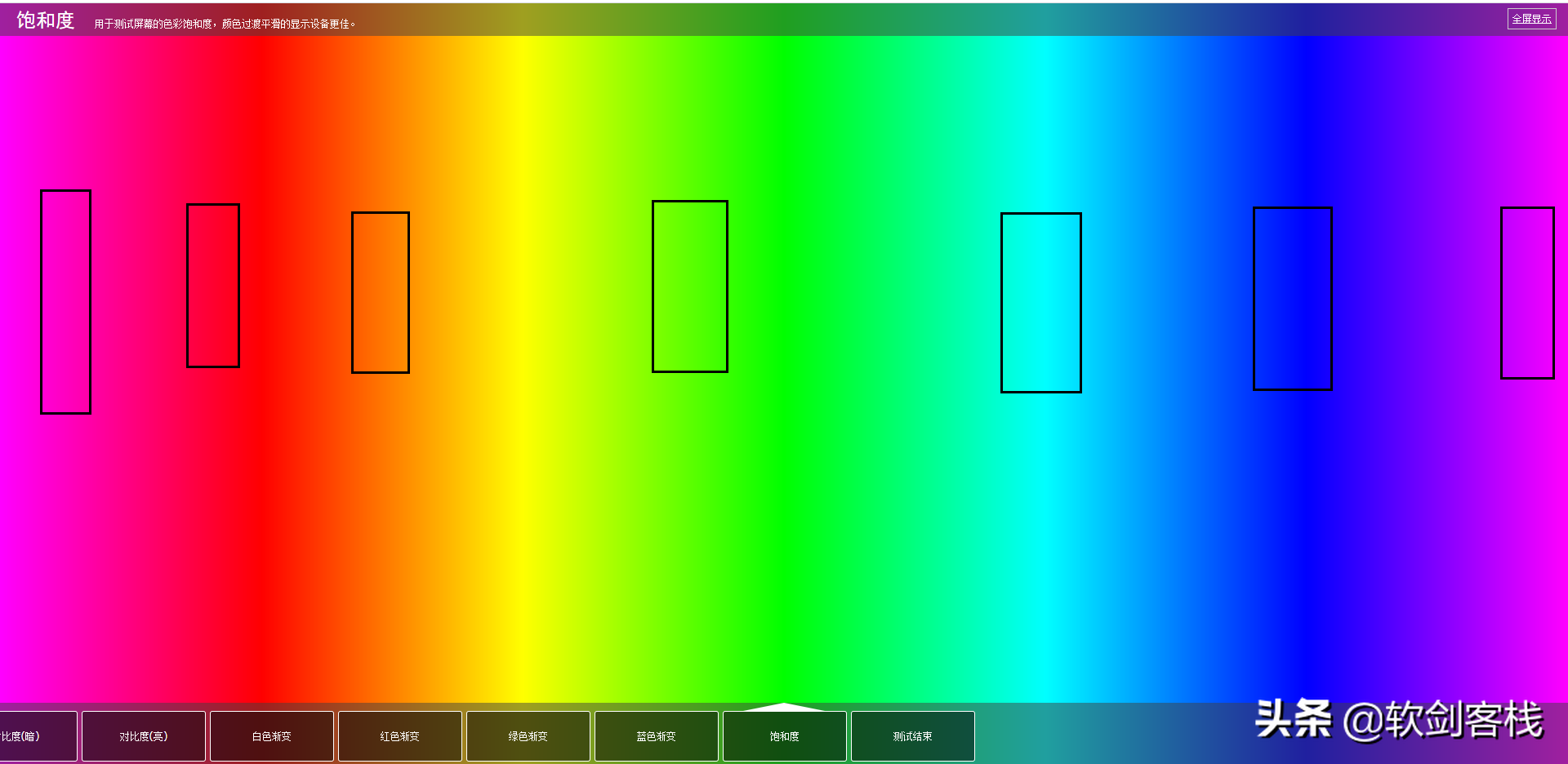
Task: Select the 饱和度 saturation tab
Action: click(x=785, y=736)
